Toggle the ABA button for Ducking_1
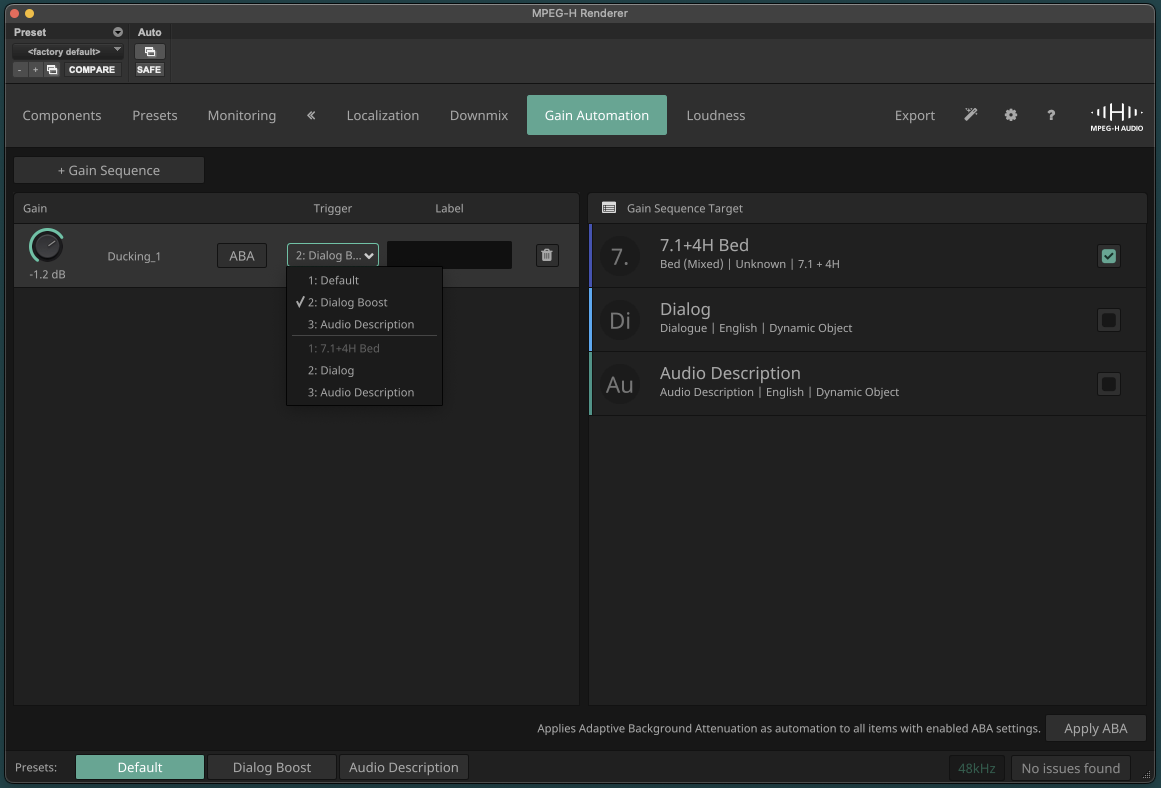Screen dimensions: 1161x788 point(241,256)
